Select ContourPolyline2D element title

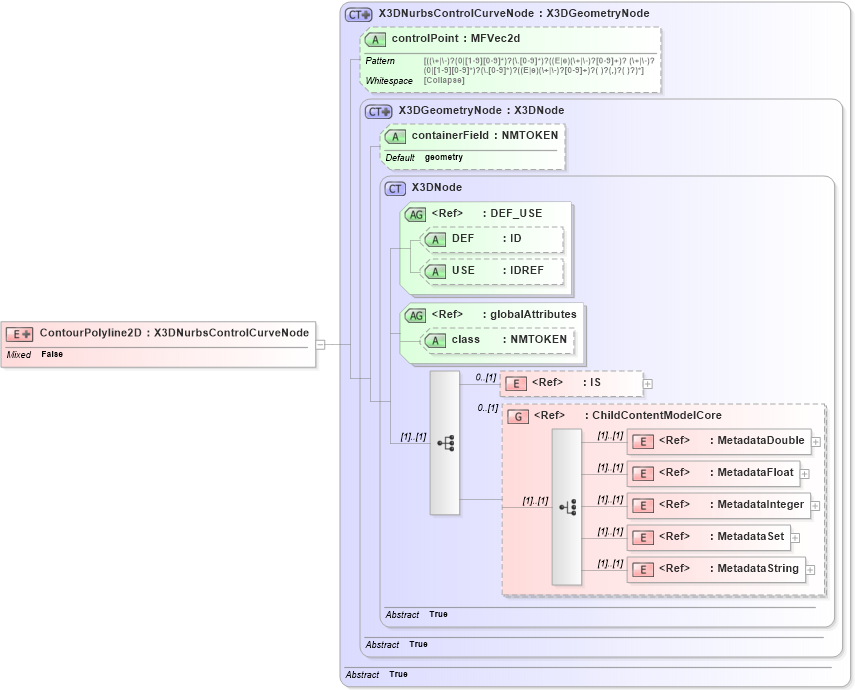[x=174, y=333]
